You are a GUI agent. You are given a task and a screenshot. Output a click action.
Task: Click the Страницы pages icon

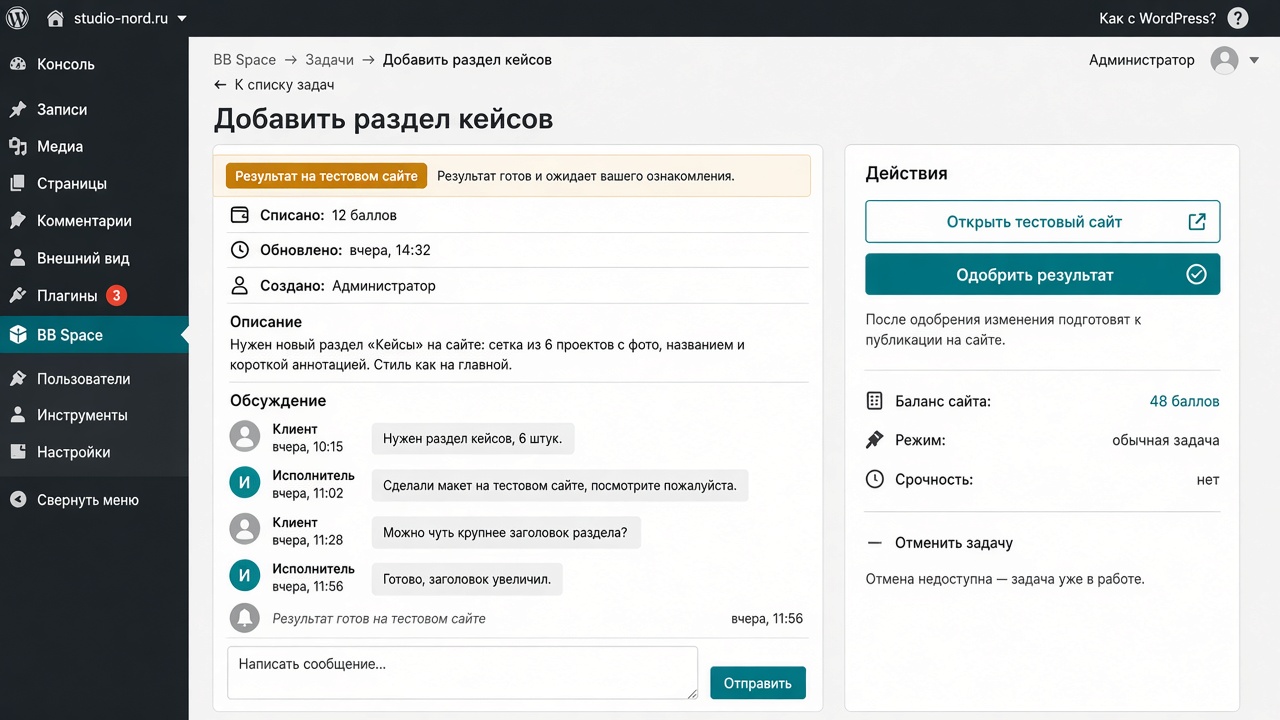tap(18, 183)
